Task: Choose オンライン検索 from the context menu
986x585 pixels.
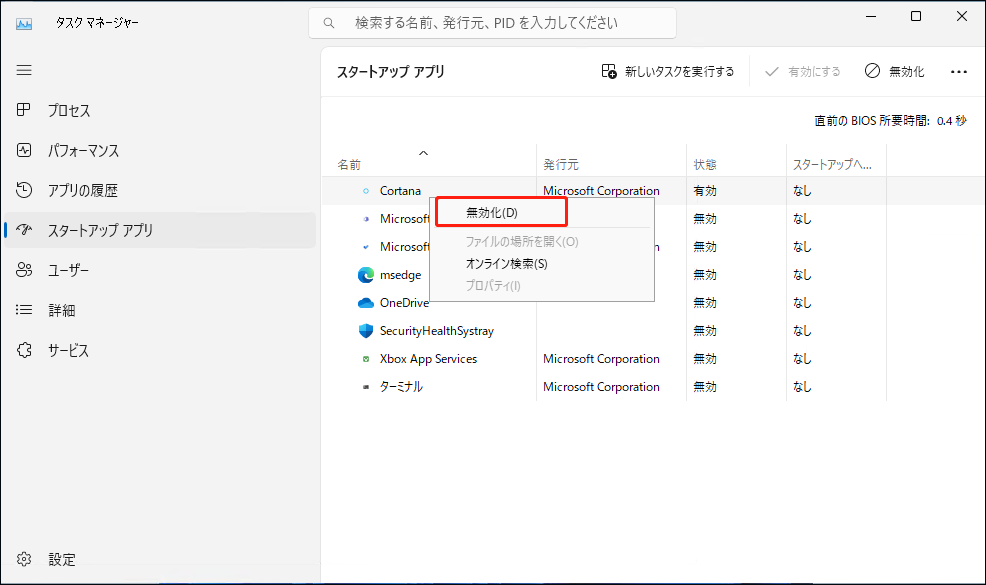Action: 505,263
